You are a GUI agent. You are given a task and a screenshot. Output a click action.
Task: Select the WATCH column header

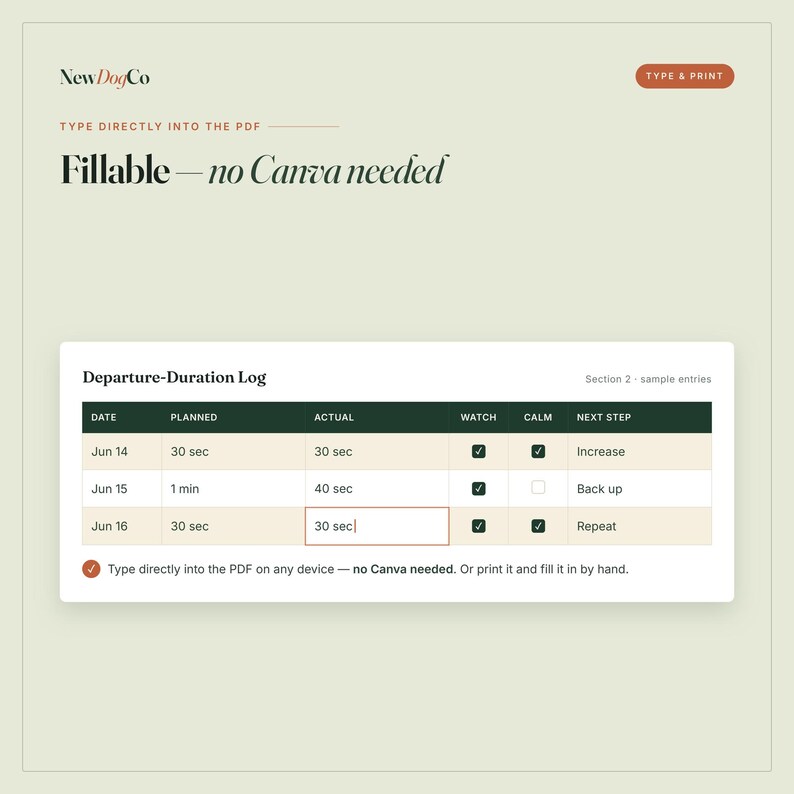coord(479,417)
